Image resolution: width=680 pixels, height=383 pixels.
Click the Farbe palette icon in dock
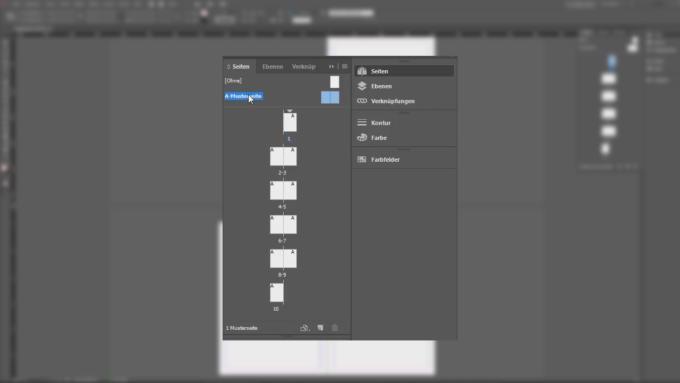coord(362,137)
